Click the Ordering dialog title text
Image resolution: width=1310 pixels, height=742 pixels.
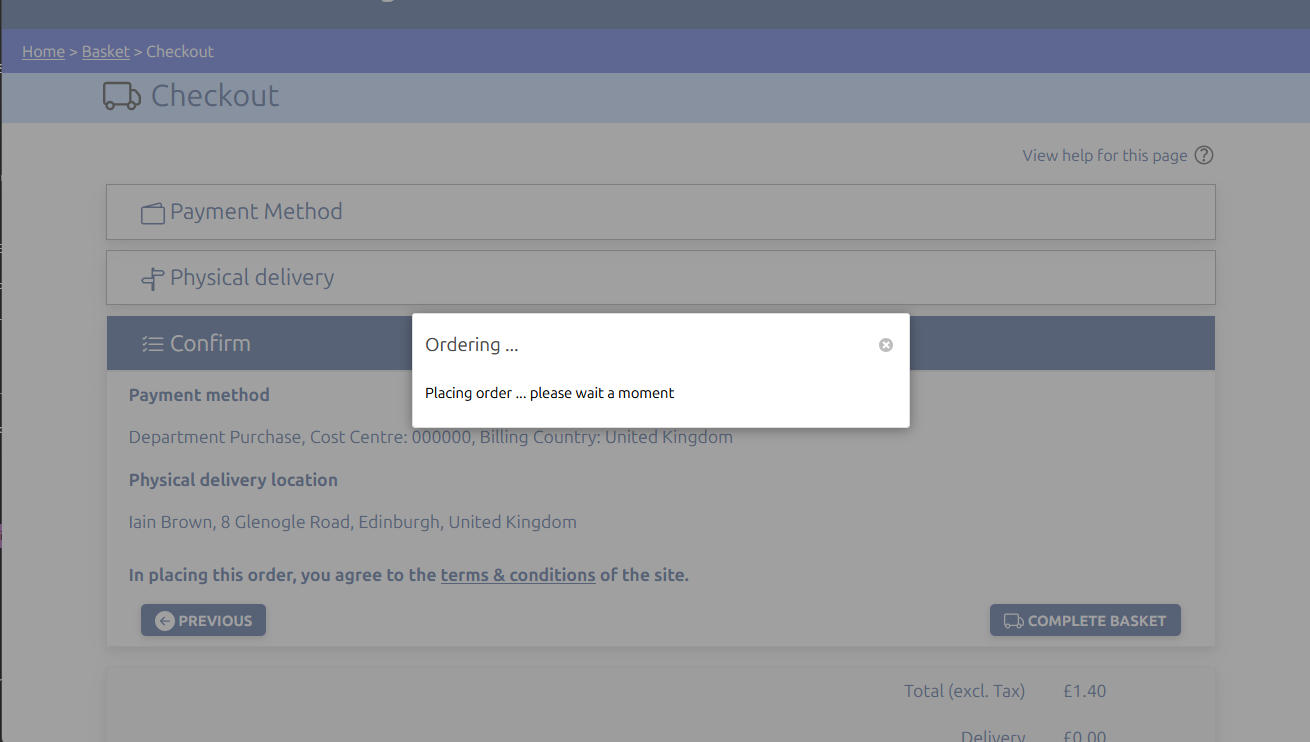pos(472,345)
